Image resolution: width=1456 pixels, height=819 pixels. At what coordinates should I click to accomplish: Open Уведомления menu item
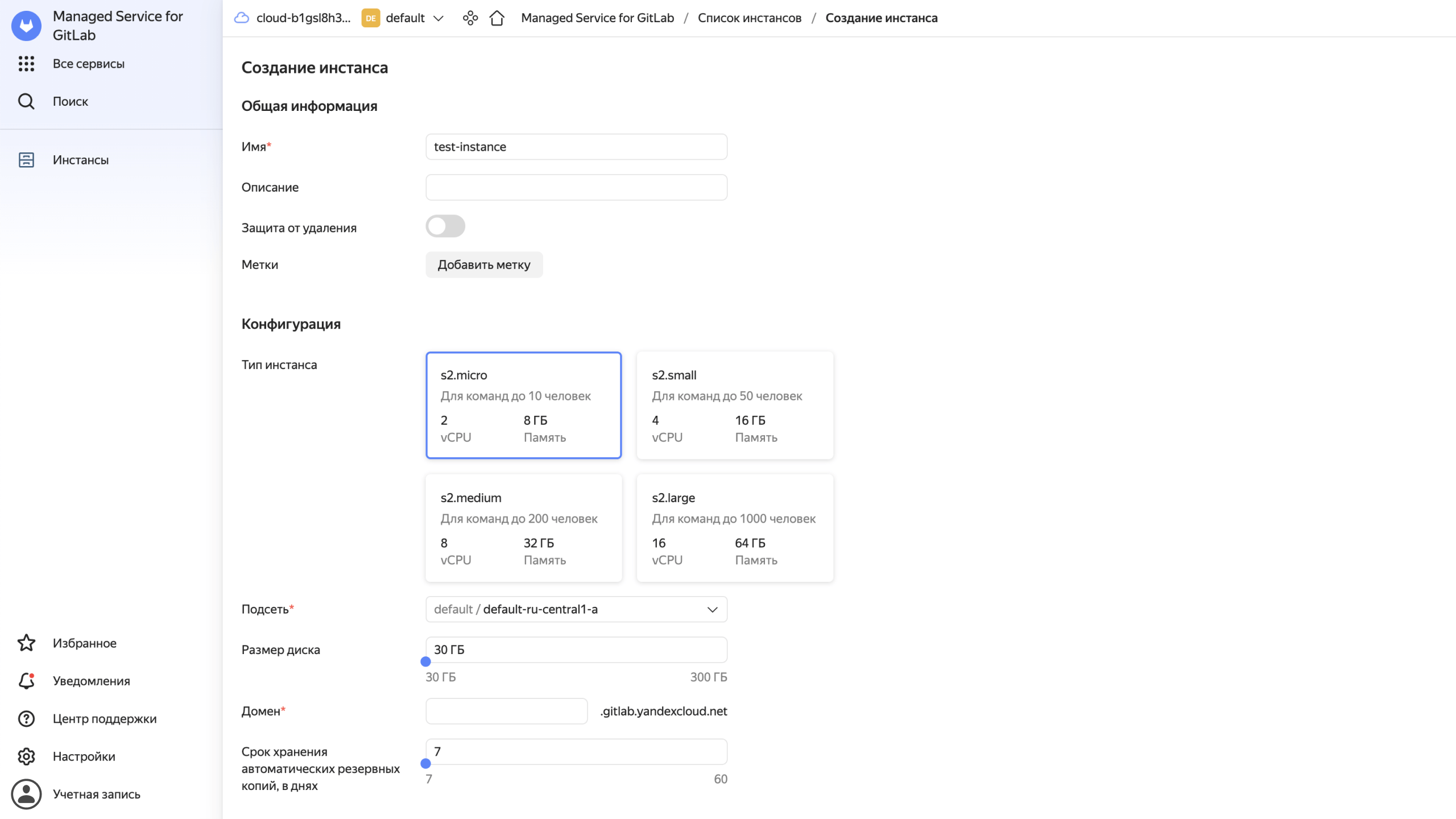click(92, 681)
